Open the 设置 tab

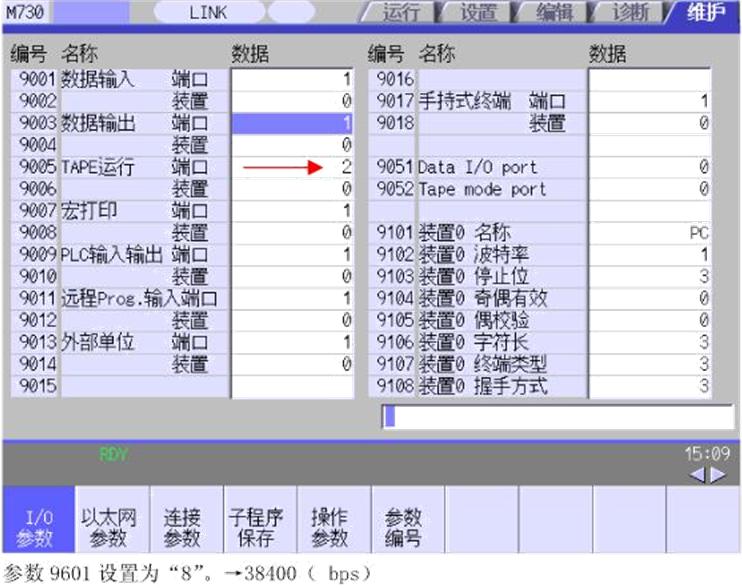pyautogui.click(x=478, y=13)
